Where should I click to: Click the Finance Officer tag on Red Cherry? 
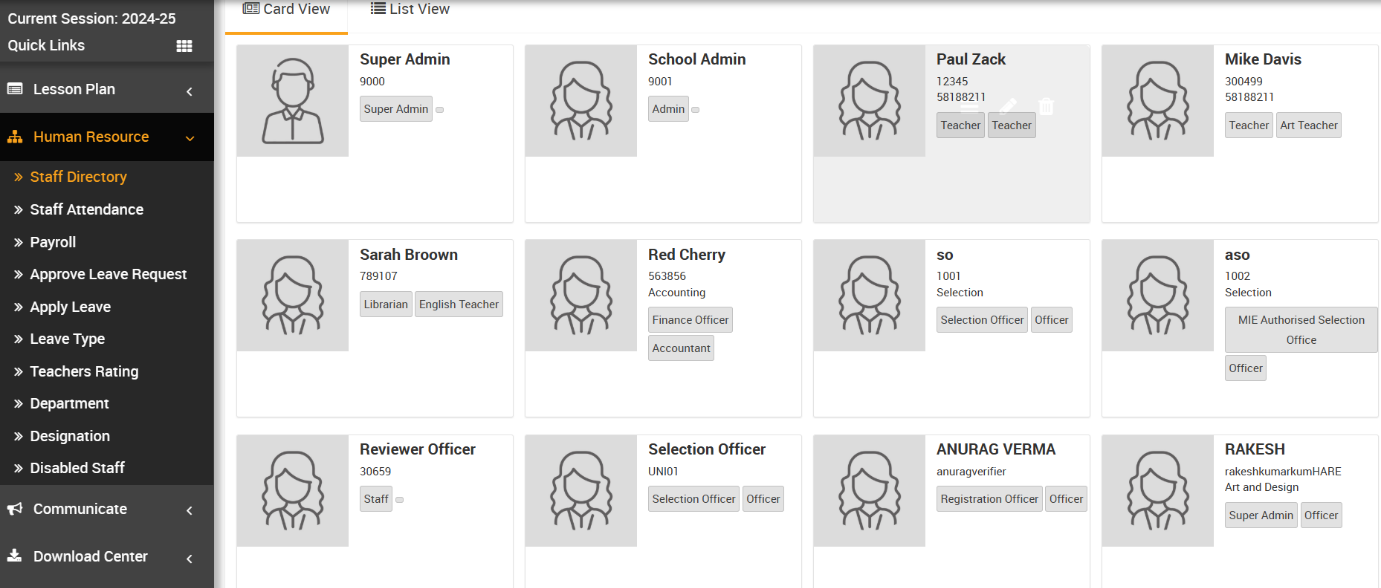click(x=690, y=320)
